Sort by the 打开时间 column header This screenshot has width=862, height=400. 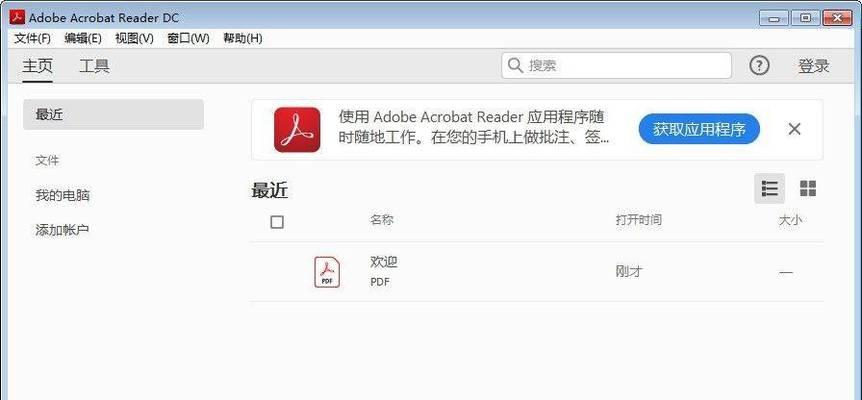638,220
